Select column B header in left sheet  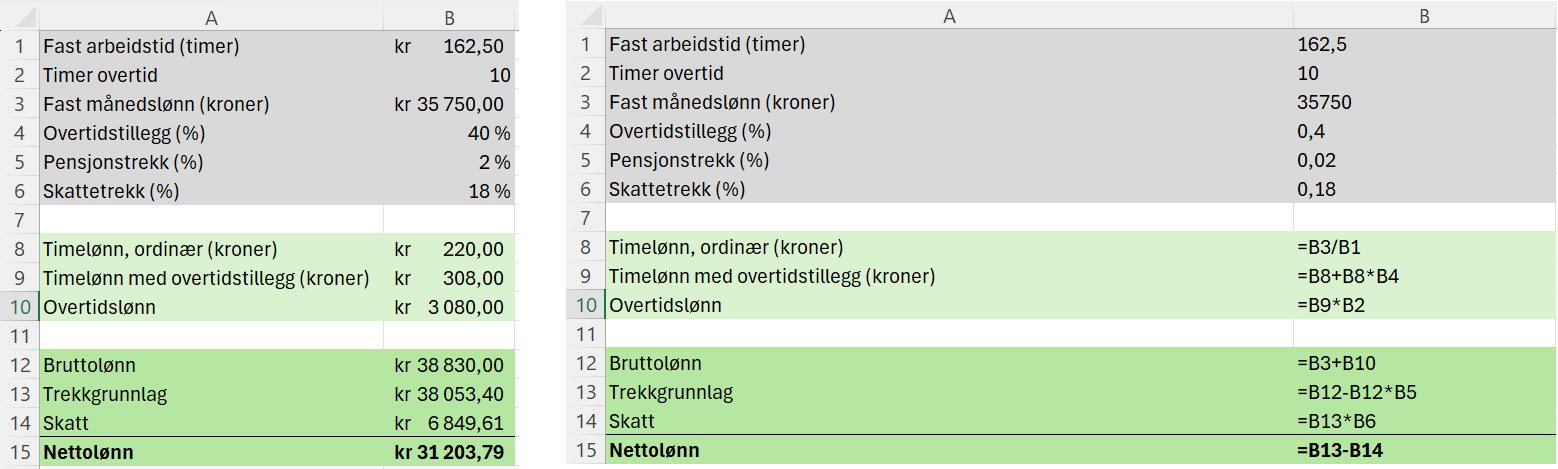coord(450,17)
